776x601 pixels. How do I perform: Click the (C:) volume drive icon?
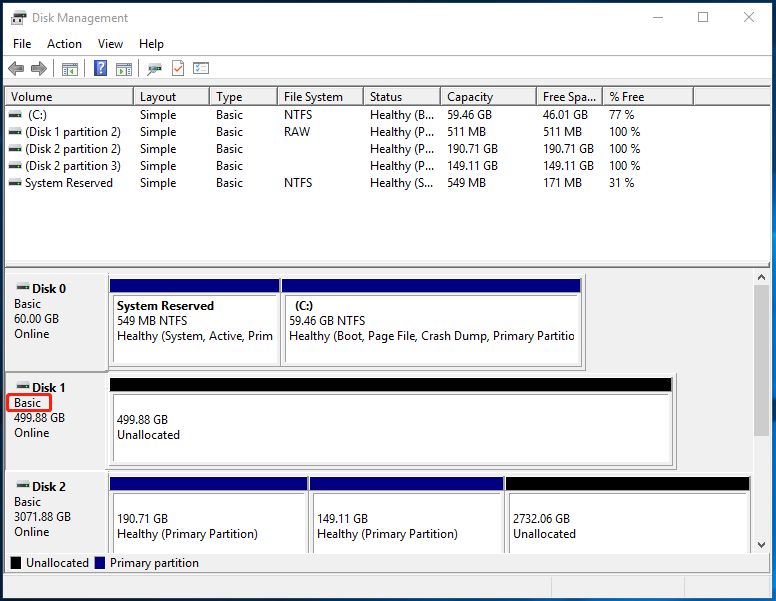tap(15, 115)
